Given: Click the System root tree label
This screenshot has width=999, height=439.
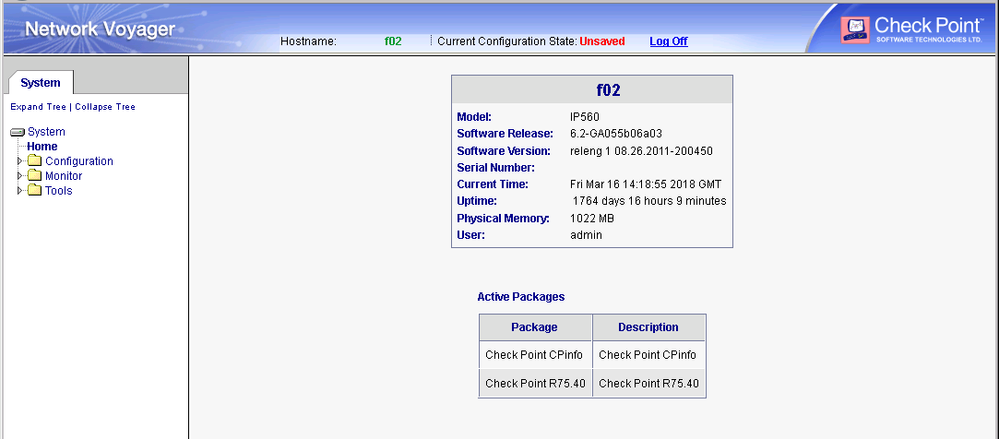Looking at the screenshot, I should (46, 132).
